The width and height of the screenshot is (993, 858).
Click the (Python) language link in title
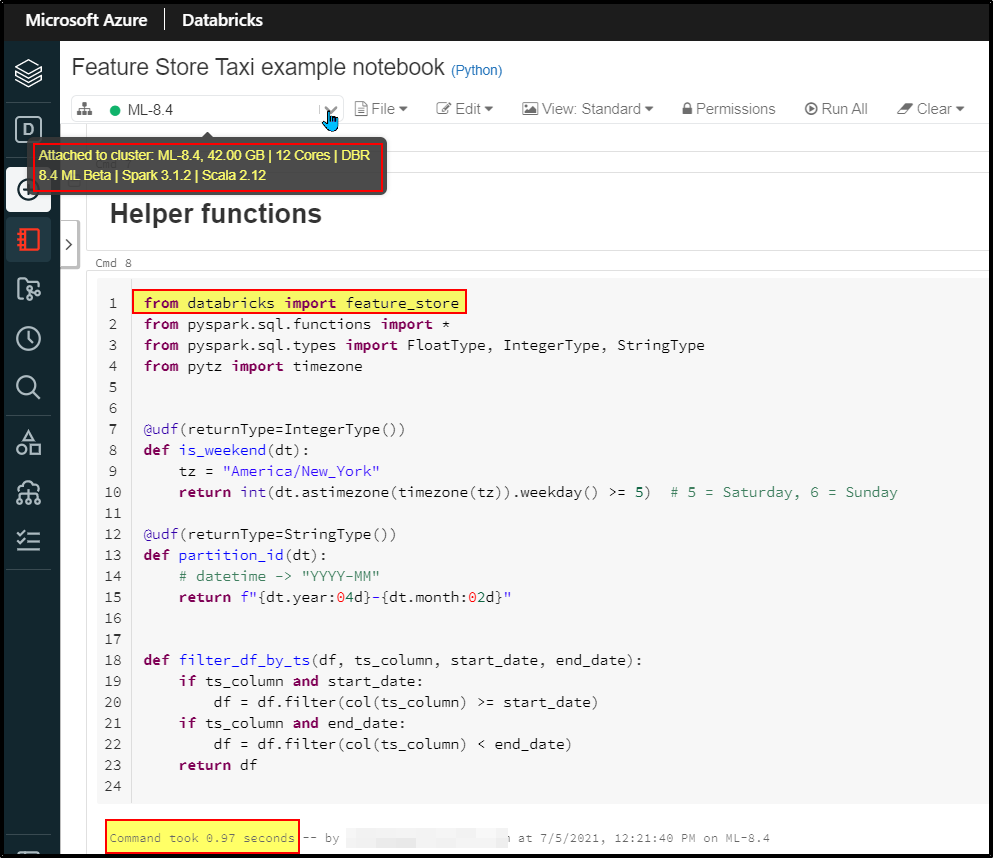click(x=476, y=70)
